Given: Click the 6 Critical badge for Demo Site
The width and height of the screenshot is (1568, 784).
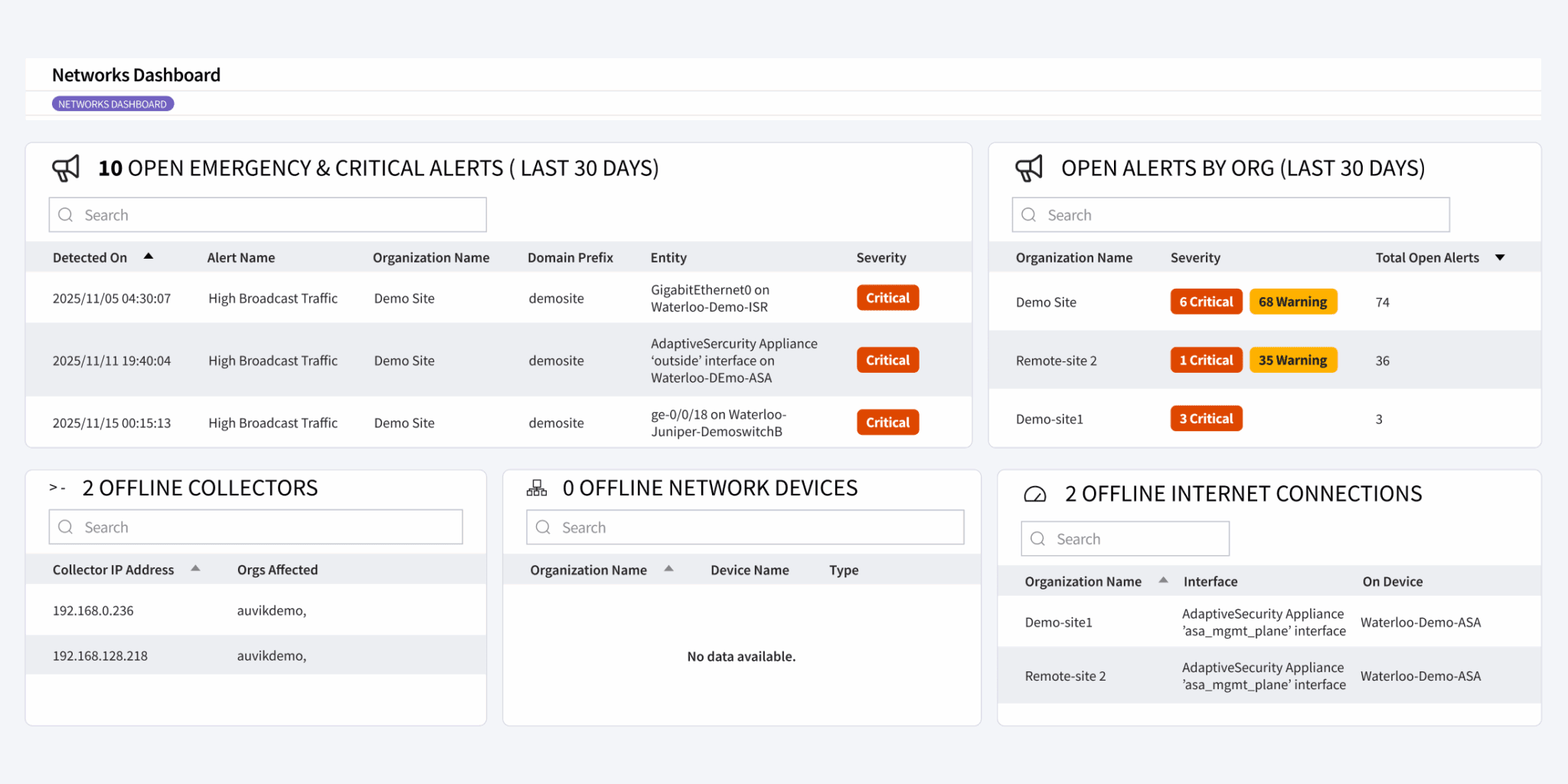Looking at the screenshot, I should point(1206,301).
